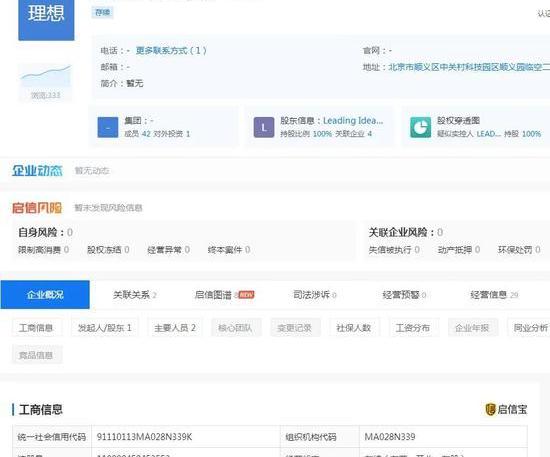Screen dimensions: 550x457
Task: Select the 发起人/股东 1 sub-tab
Action: point(105,328)
